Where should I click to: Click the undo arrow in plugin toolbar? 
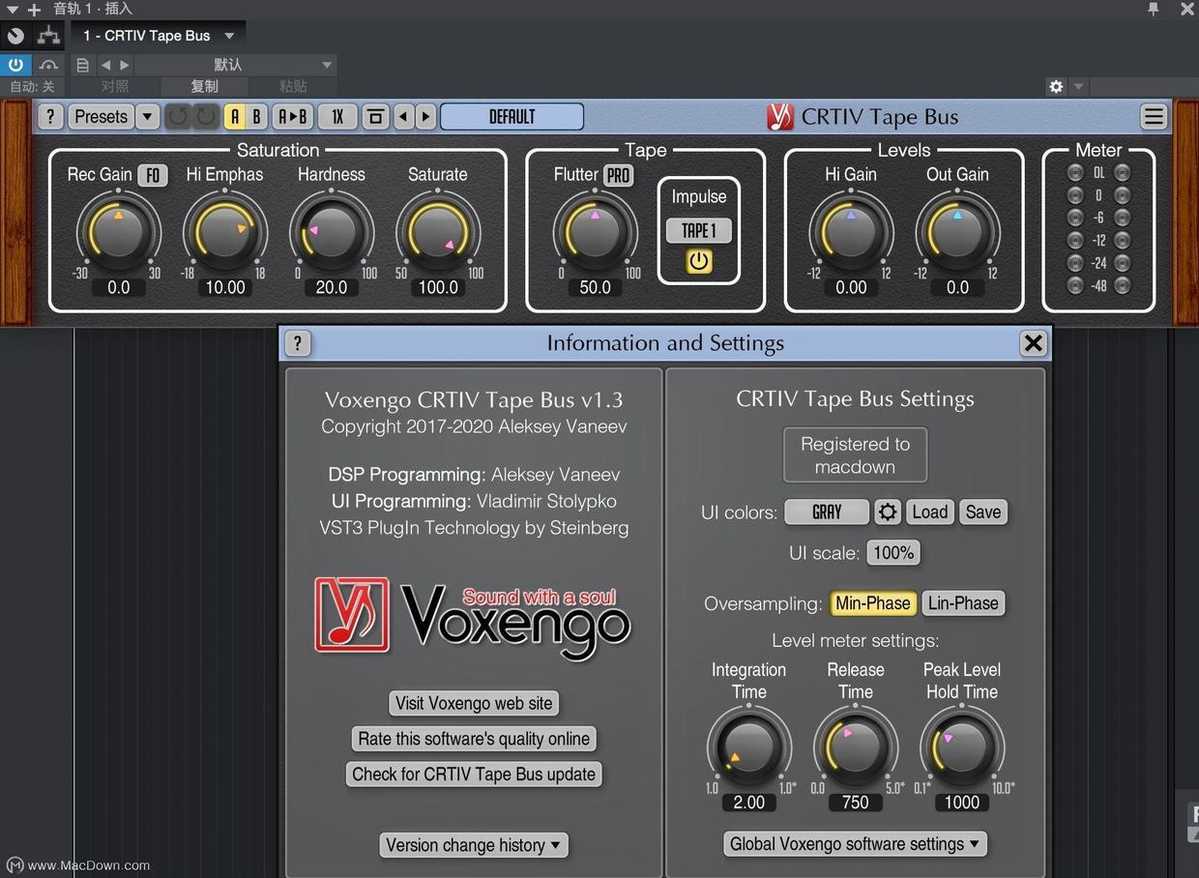[178, 117]
